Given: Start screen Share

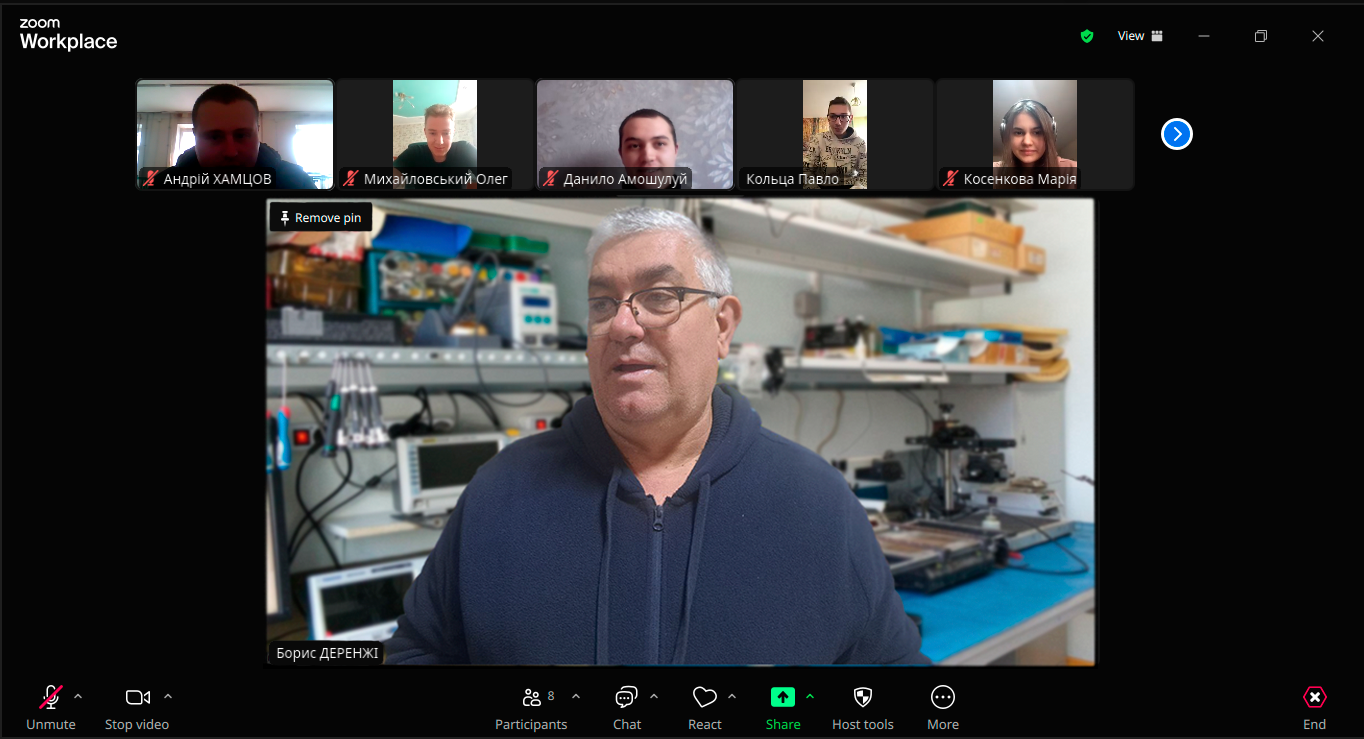Looking at the screenshot, I should pyautogui.click(x=783, y=707).
